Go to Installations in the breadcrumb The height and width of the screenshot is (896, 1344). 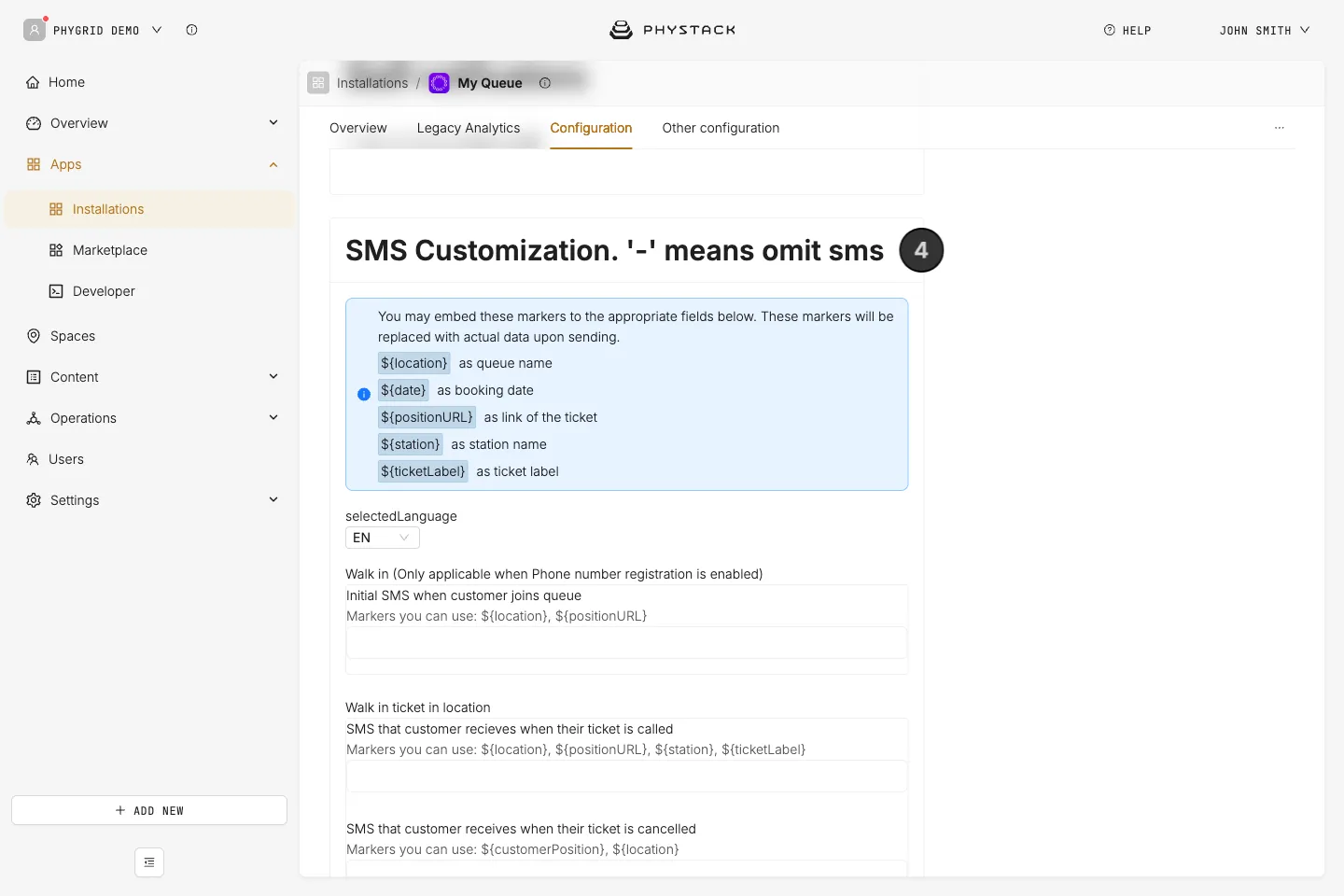372,83
